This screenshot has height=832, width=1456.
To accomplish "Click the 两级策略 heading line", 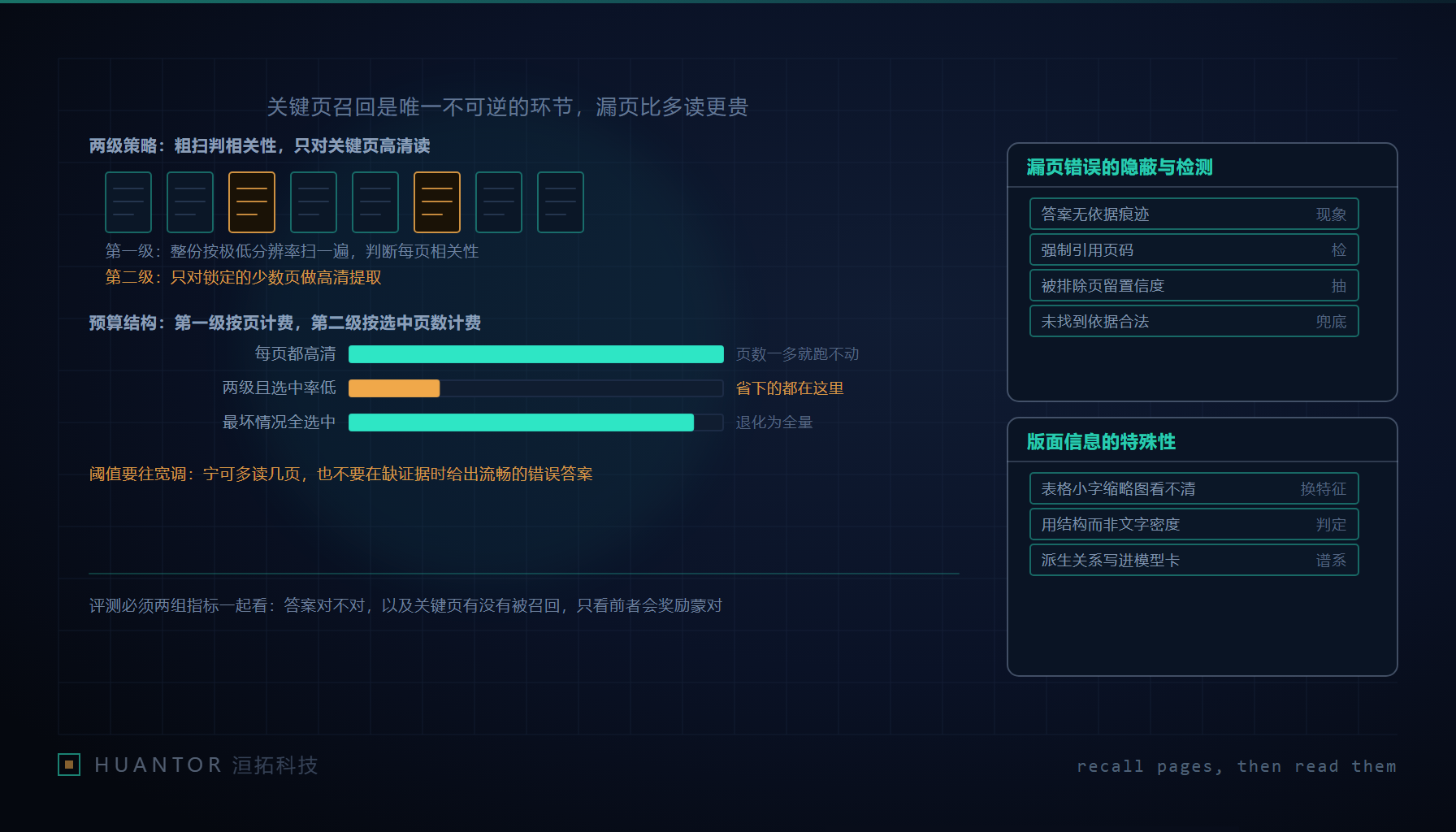I will [x=260, y=146].
